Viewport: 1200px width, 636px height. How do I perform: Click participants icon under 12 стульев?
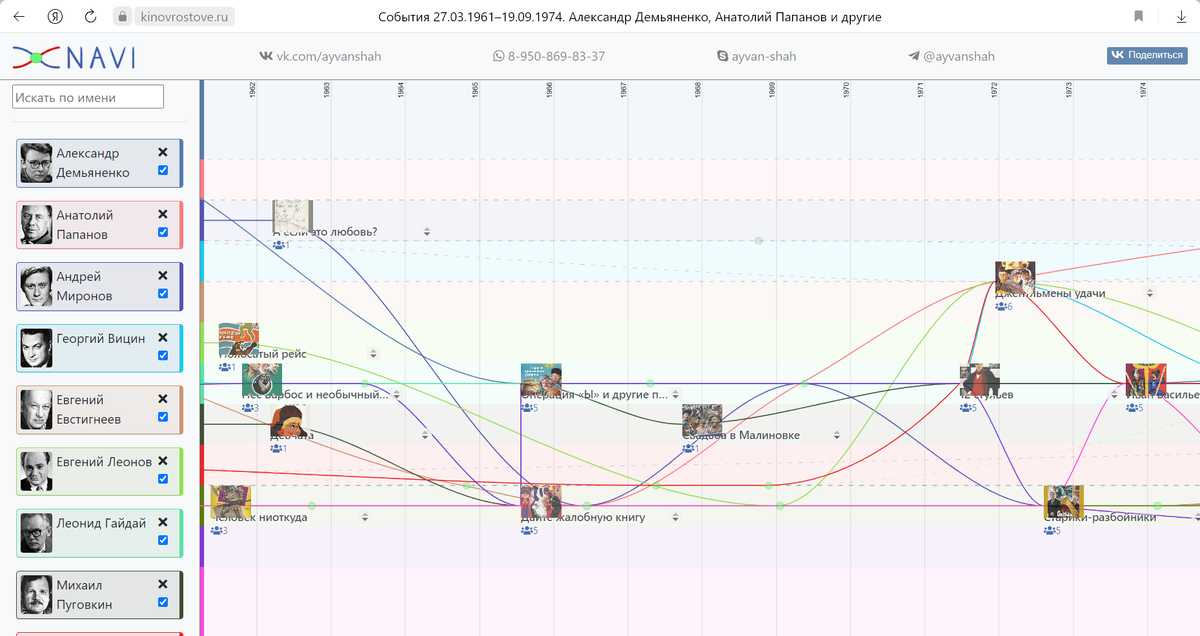pos(968,408)
